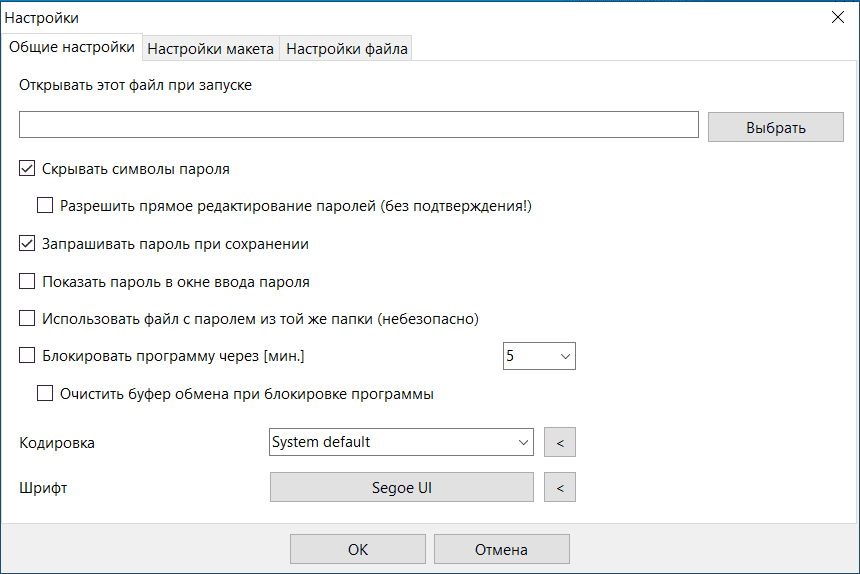Open the Настройки файла tab
The width and height of the screenshot is (860, 574).
(347, 48)
